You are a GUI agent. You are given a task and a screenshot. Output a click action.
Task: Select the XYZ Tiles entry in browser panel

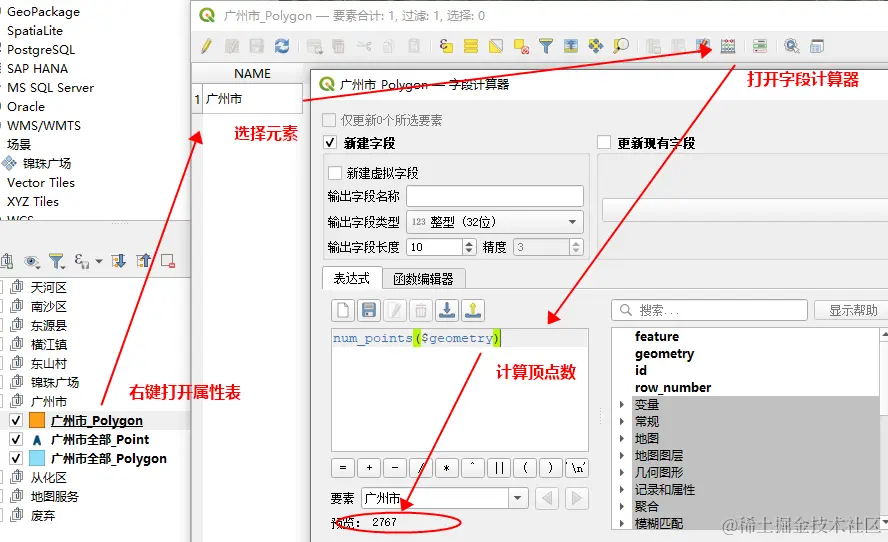point(33,202)
